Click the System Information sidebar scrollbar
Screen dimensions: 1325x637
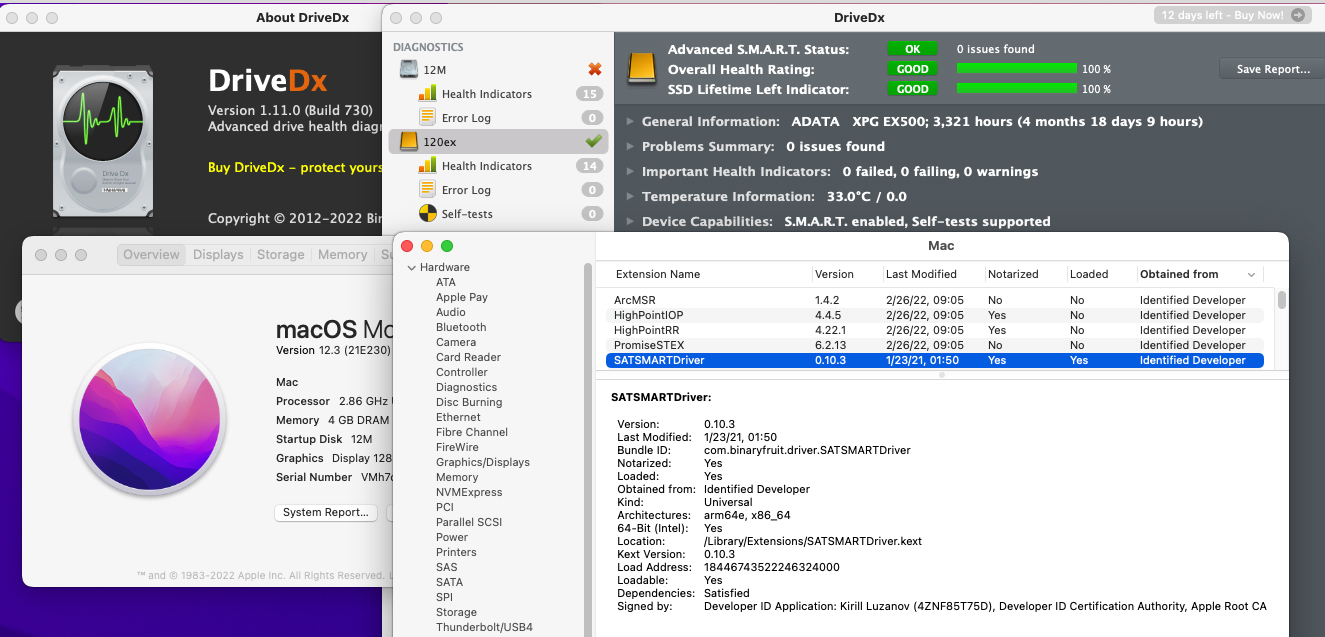tap(588, 450)
